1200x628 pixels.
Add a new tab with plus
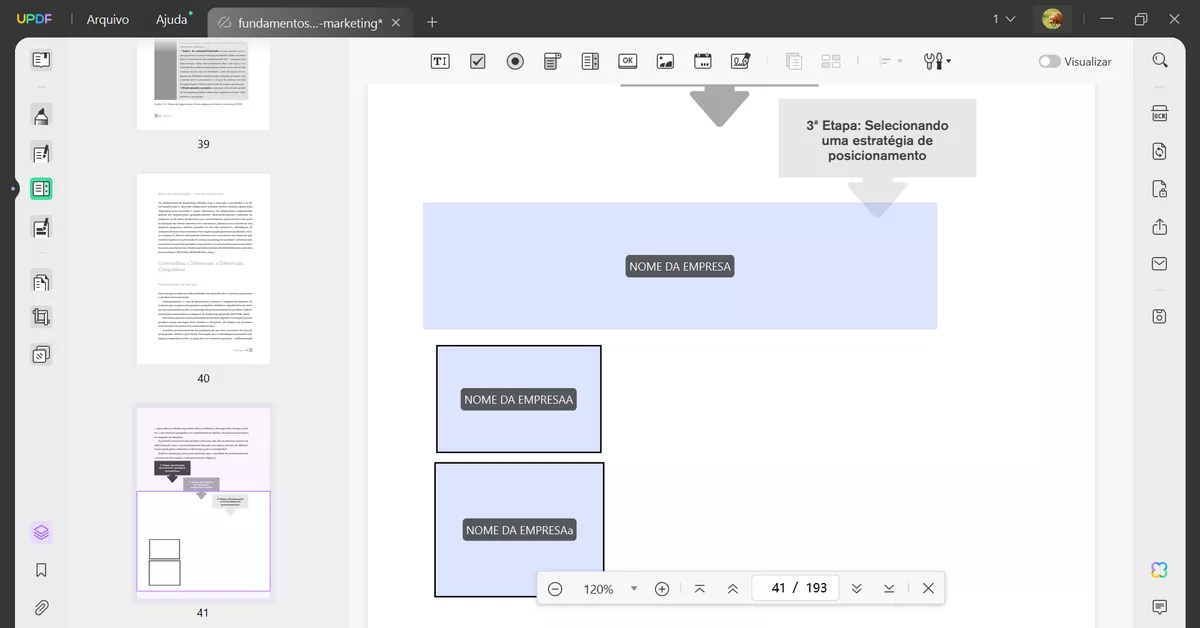pyautogui.click(x=432, y=22)
